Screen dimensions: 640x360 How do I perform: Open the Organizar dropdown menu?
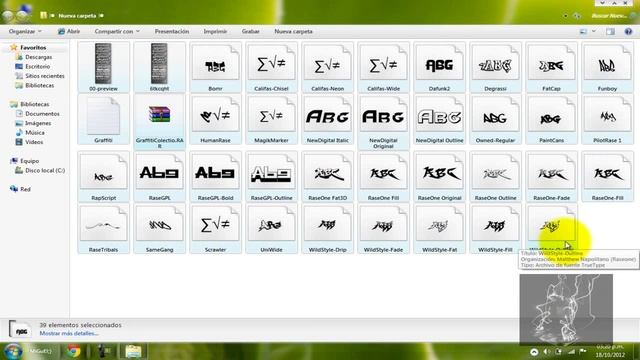(25, 31)
